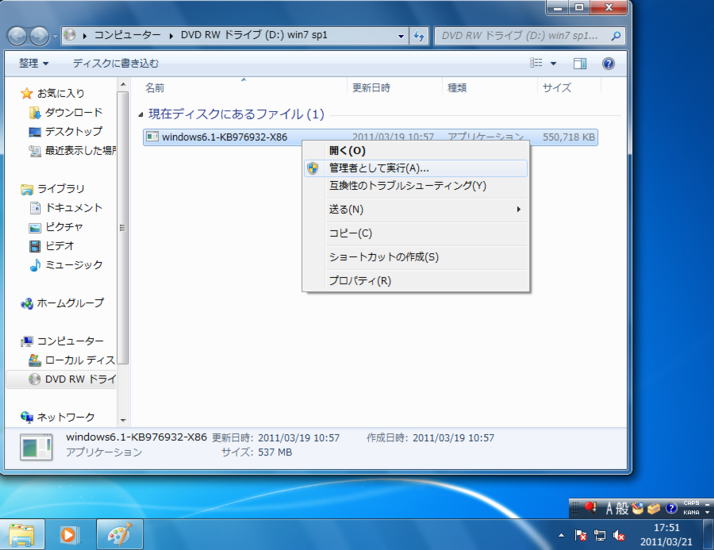This screenshot has width=714, height=550.
Task: Choose 開く(O) in the context menu
Action: 416,151
